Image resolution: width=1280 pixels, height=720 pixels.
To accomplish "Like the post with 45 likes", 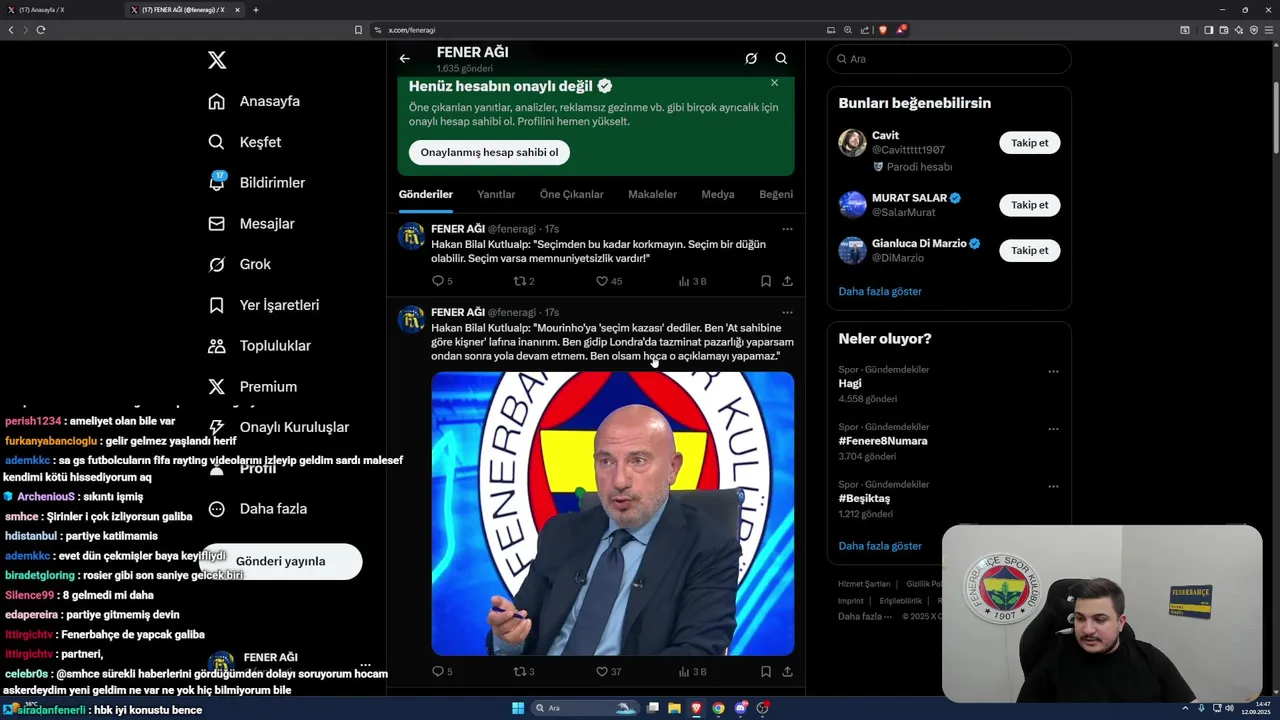I will tap(609, 281).
